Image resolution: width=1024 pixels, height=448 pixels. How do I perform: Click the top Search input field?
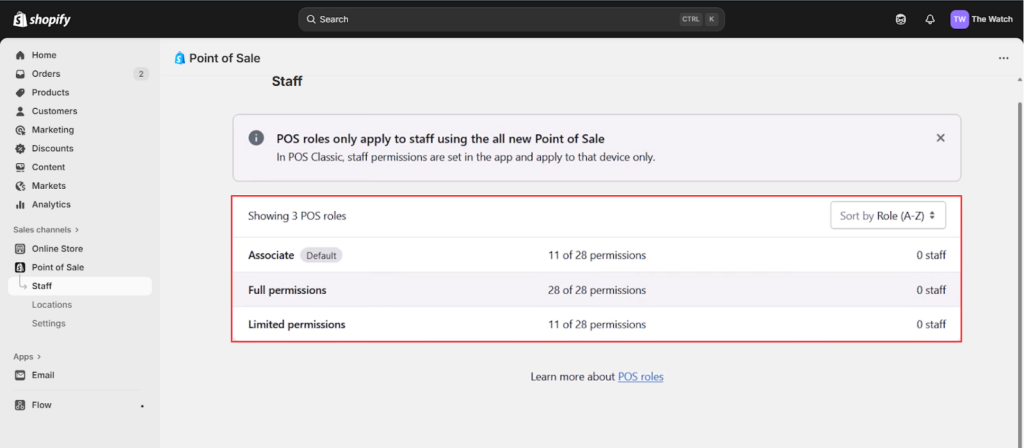click(x=490, y=19)
